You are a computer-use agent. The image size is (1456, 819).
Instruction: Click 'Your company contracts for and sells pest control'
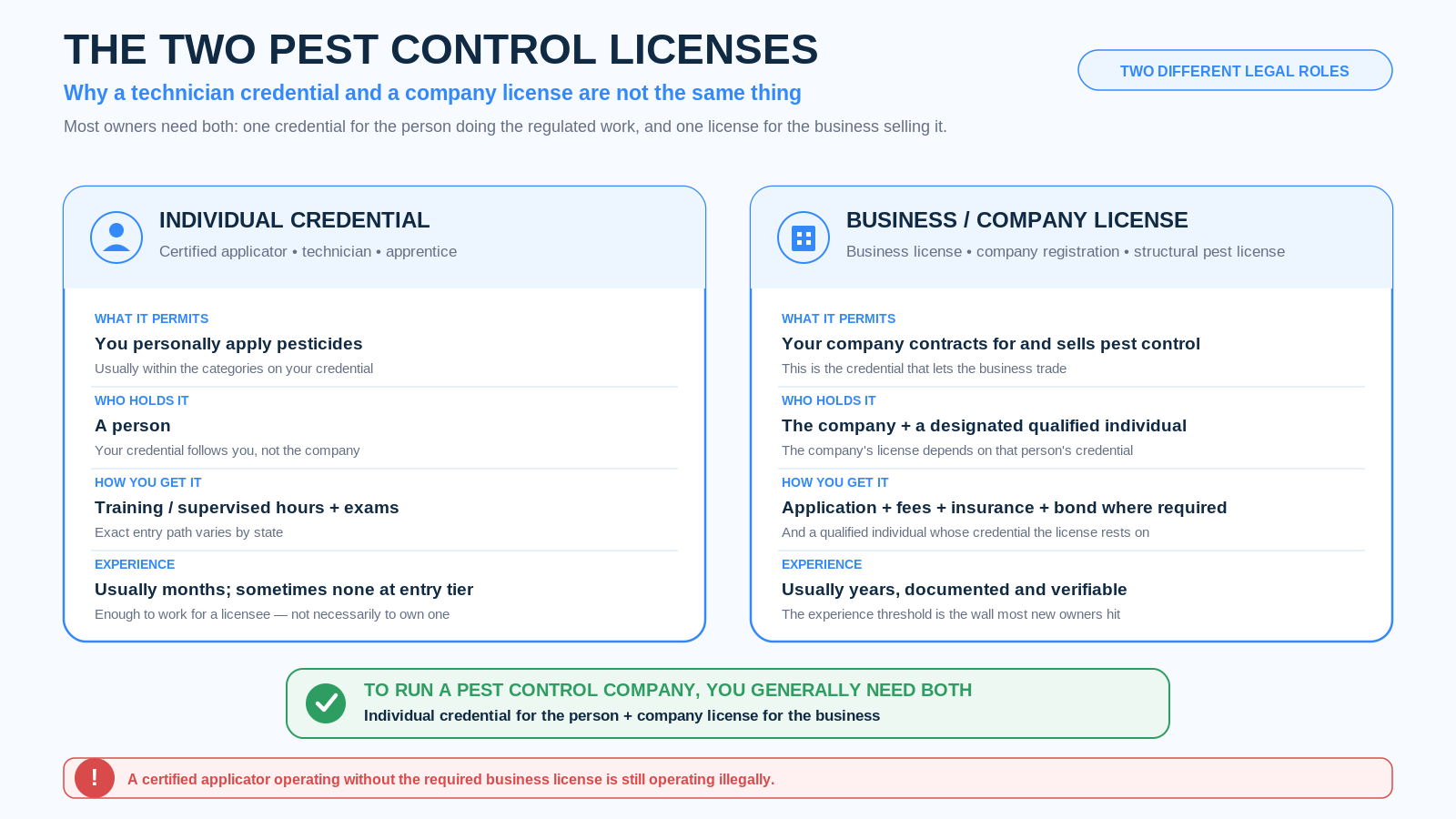[991, 344]
